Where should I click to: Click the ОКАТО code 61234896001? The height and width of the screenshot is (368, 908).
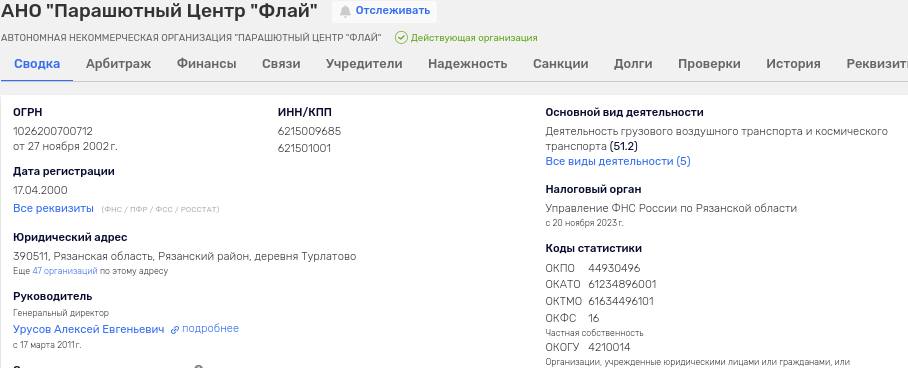click(x=622, y=285)
